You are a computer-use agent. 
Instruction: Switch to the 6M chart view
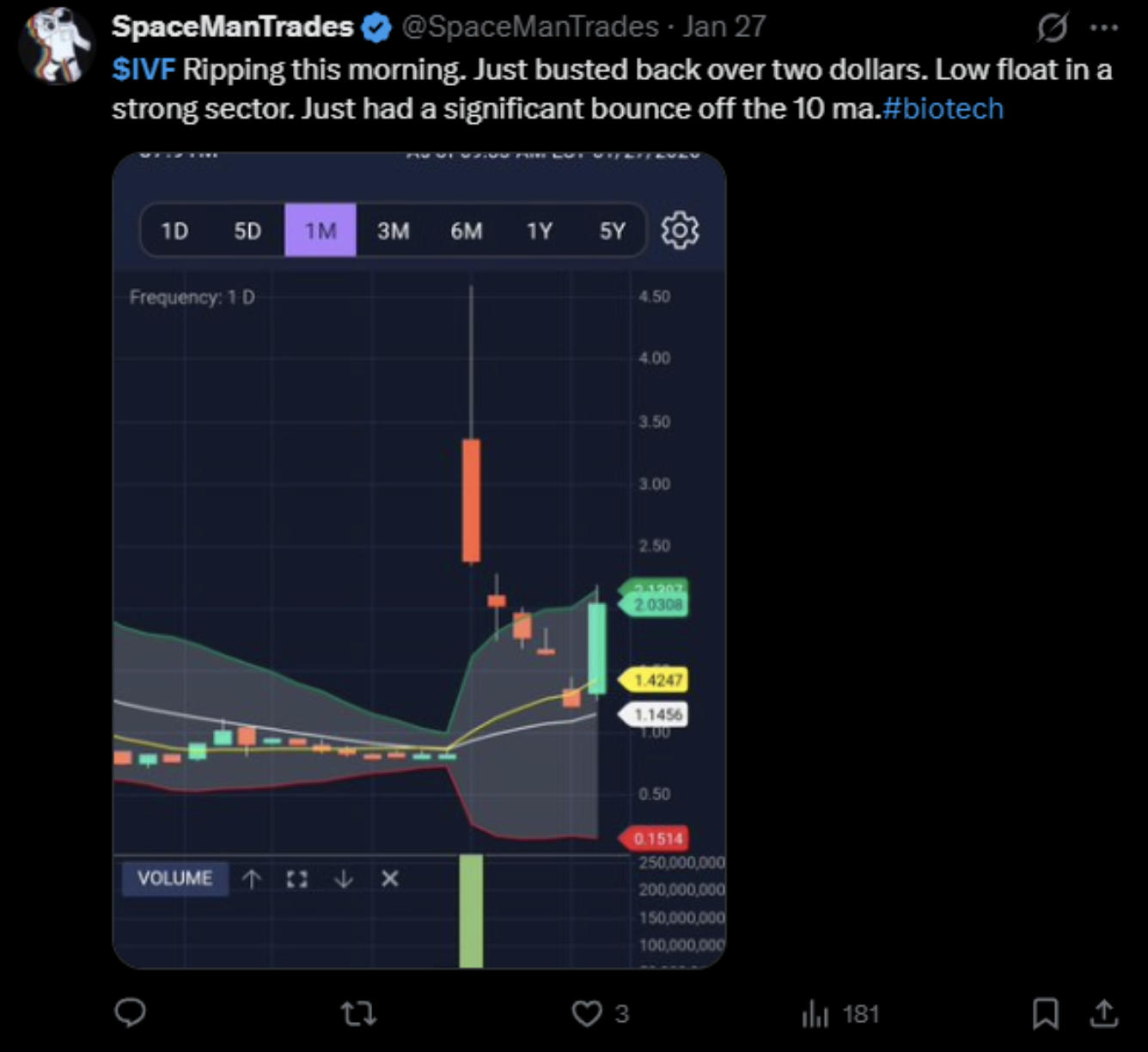pos(467,230)
